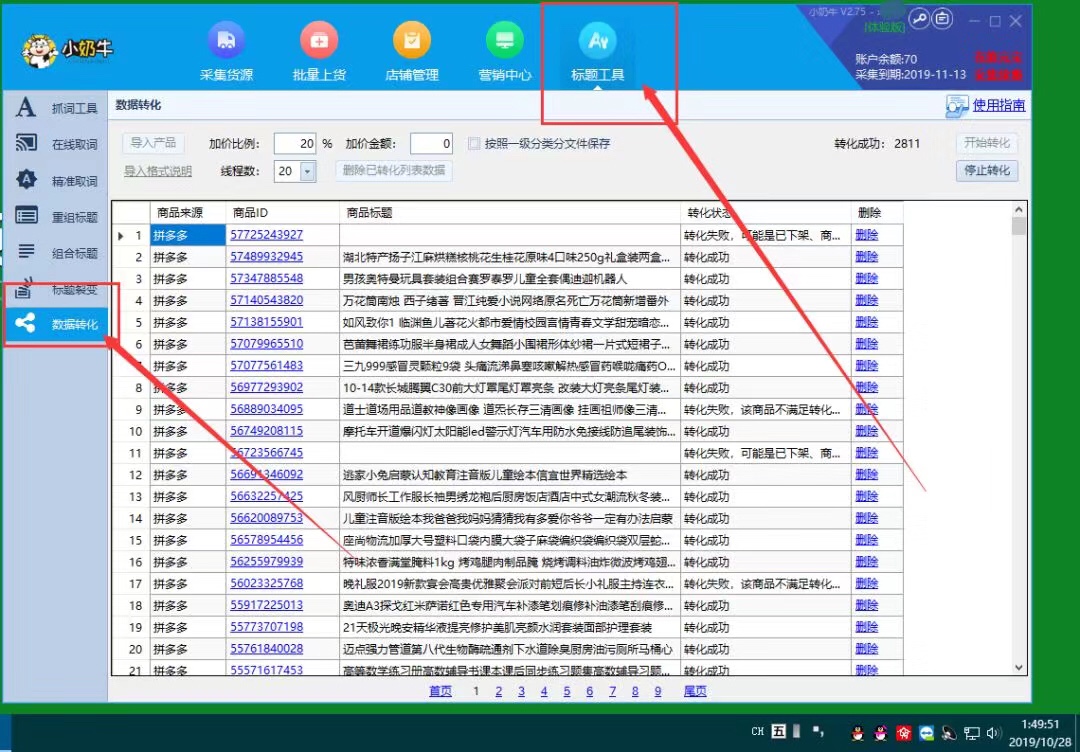
Task: Open product ID 56749208115
Action: pyautogui.click(x=267, y=431)
